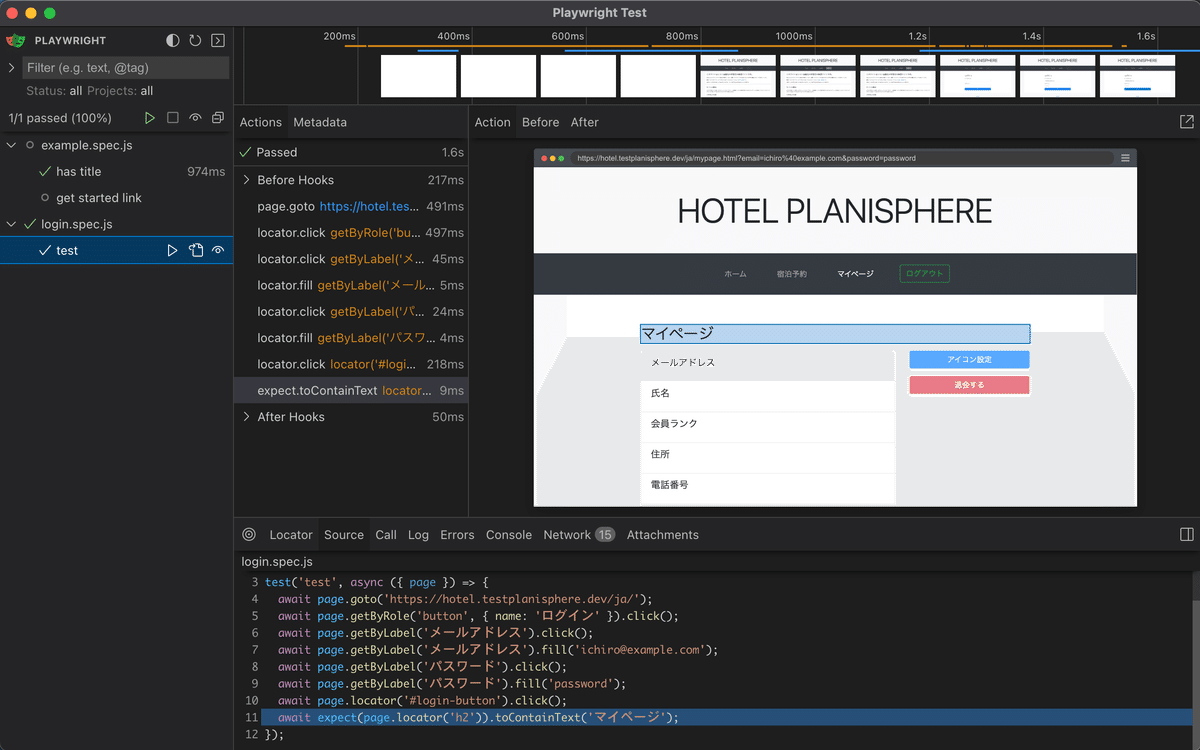1200x750 pixels.
Task: Click the hamburger menu in snapshot browser bar
Action: pyautogui.click(x=1126, y=158)
